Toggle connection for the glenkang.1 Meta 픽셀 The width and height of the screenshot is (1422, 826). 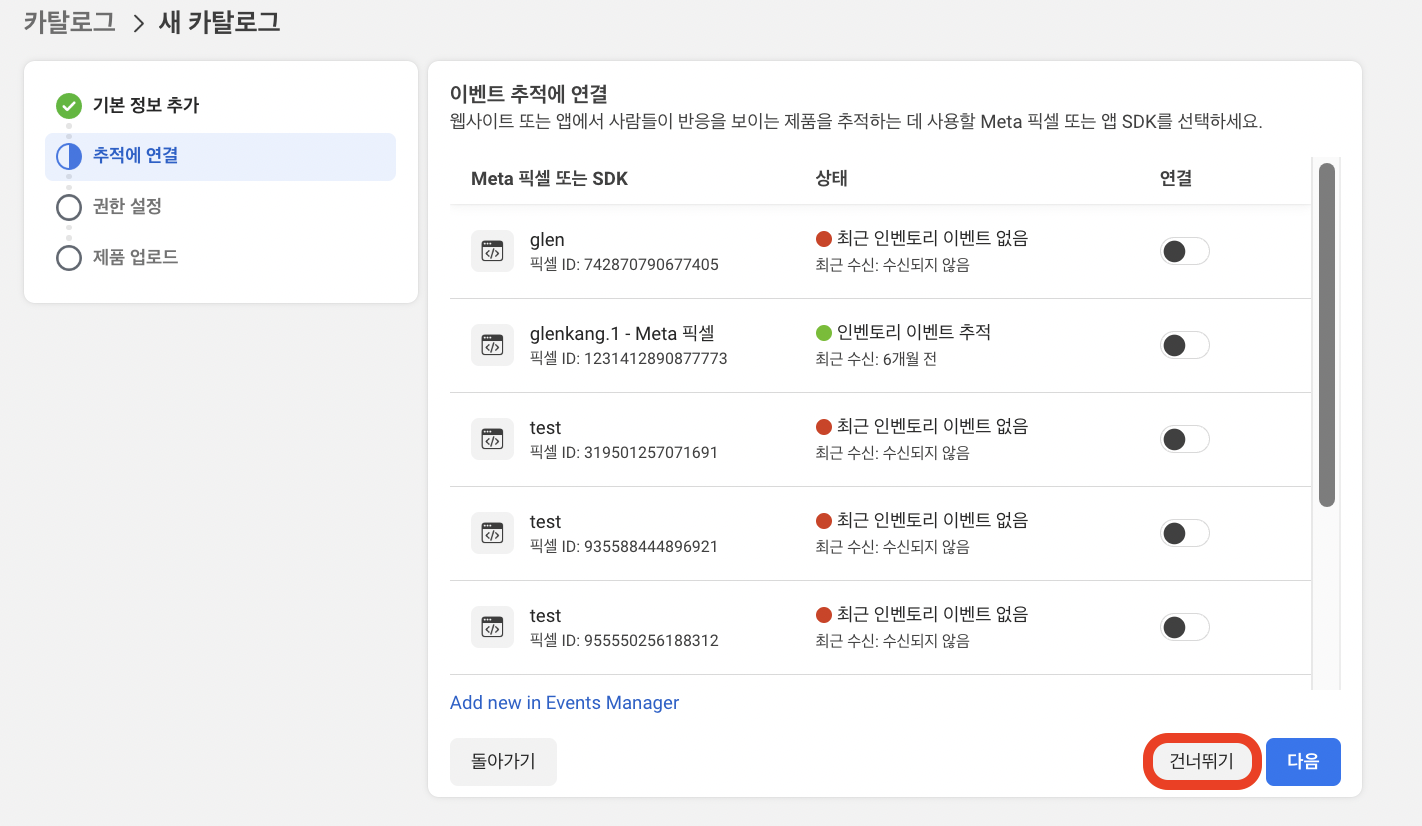coord(1184,345)
